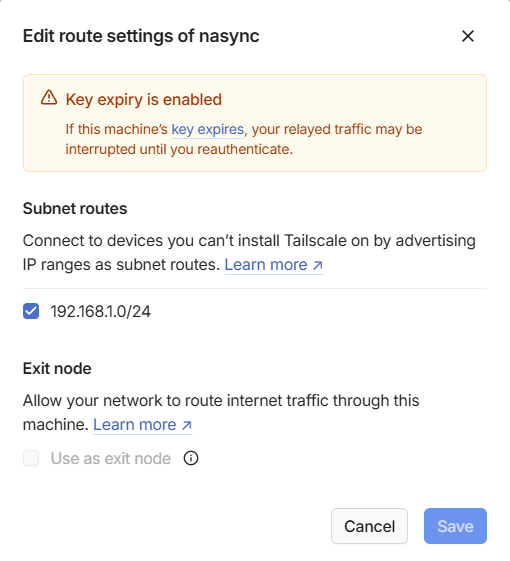Image resolution: width=510 pixels, height=561 pixels.
Task: Click the relayed traffic warning description text
Action: [244, 140]
